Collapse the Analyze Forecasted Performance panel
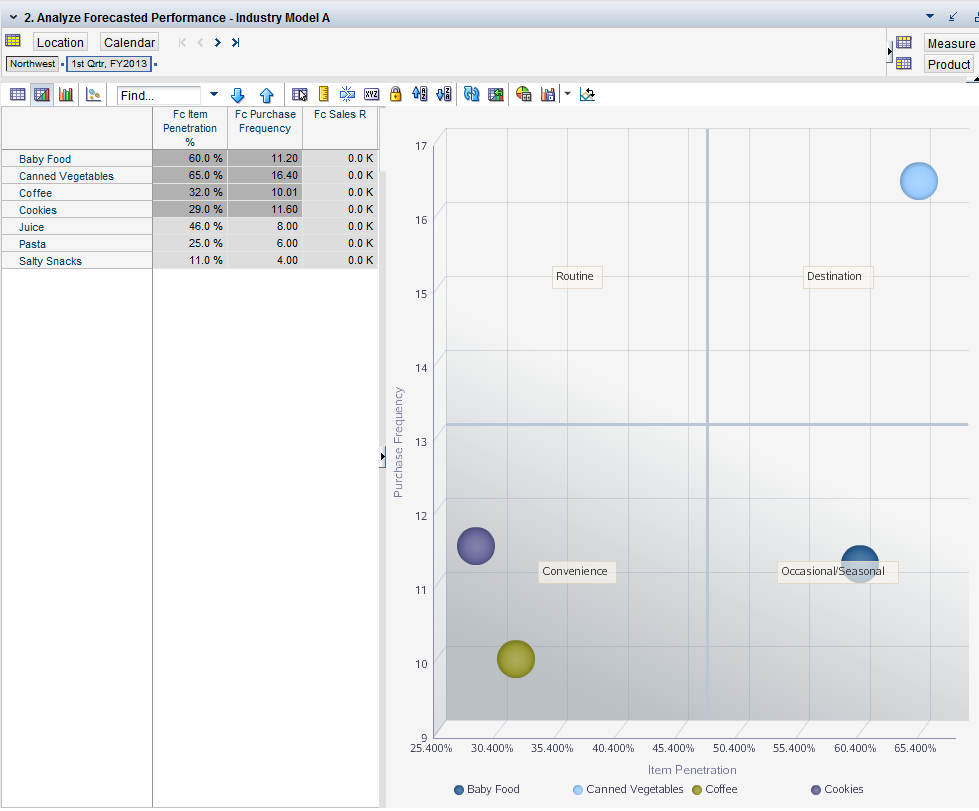The width and height of the screenshot is (979, 811). pos(12,17)
